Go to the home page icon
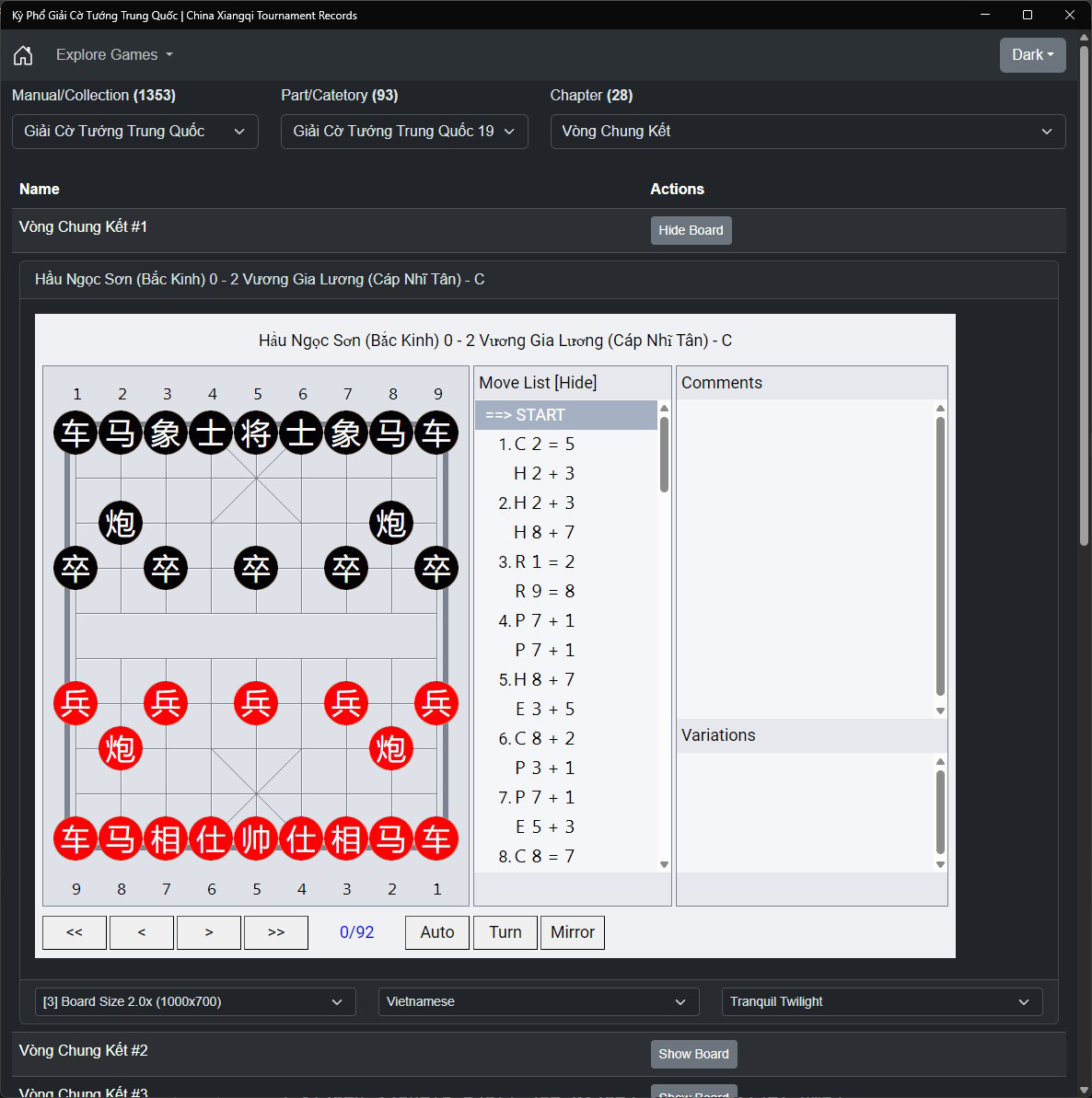 pyautogui.click(x=23, y=54)
